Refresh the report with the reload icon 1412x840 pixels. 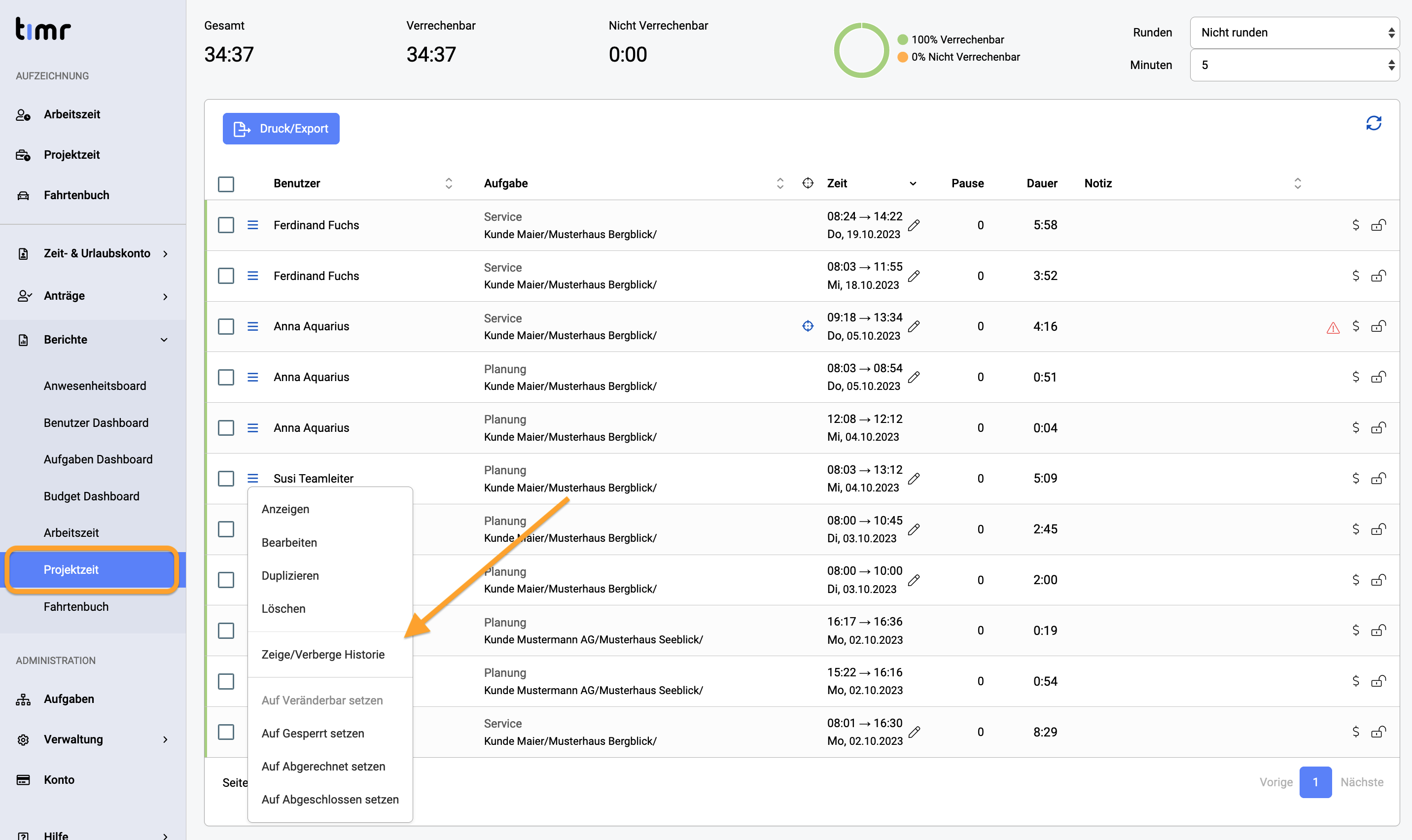pyautogui.click(x=1374, y=123)
